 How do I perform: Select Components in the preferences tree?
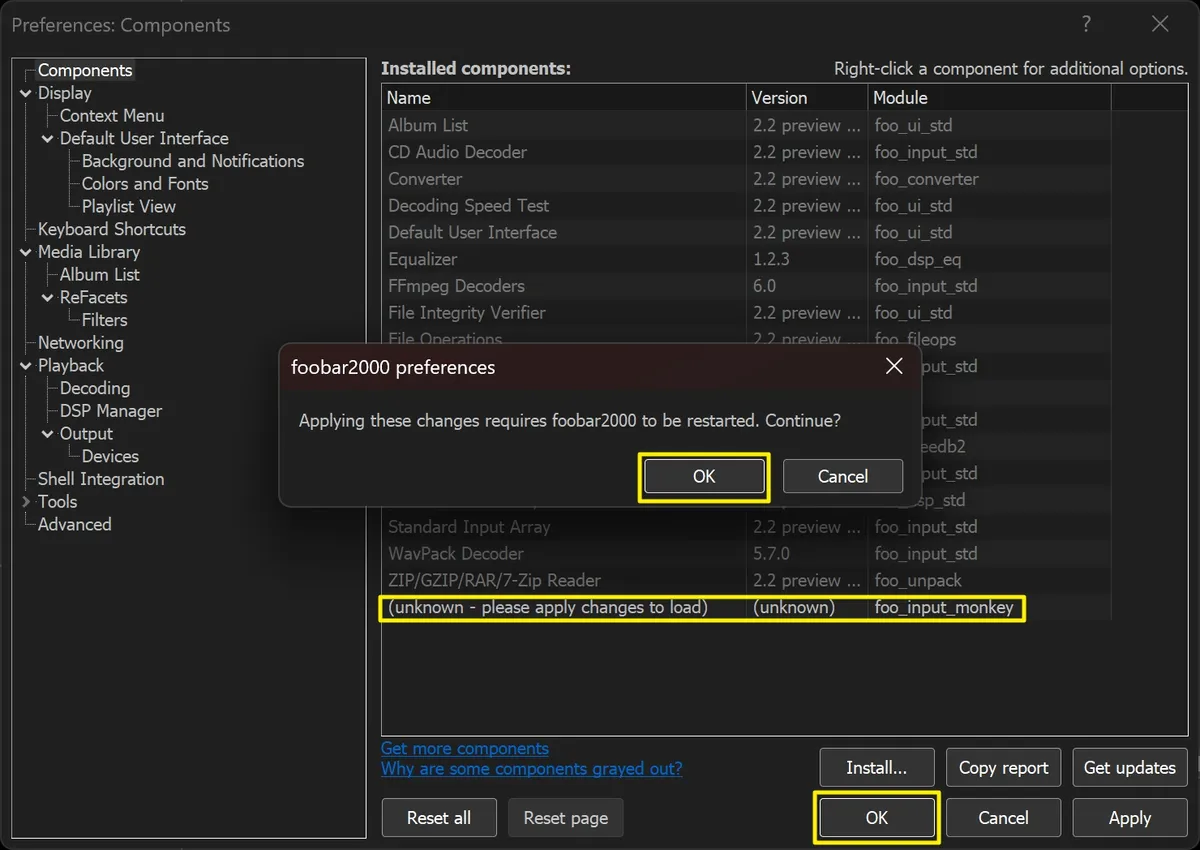(x=85, y=71)
